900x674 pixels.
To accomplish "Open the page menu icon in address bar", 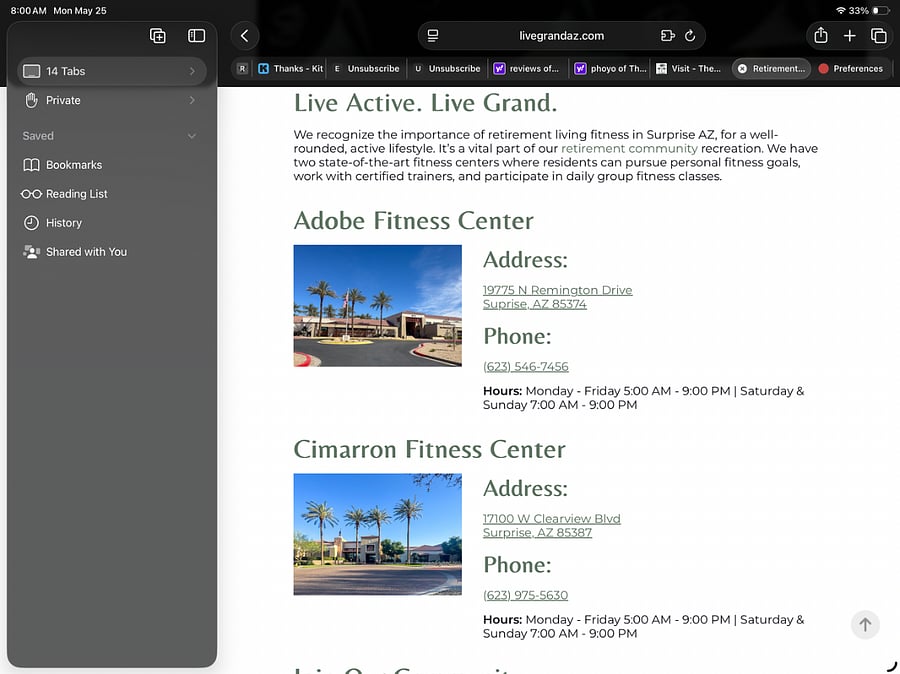I will pos(433,36).
